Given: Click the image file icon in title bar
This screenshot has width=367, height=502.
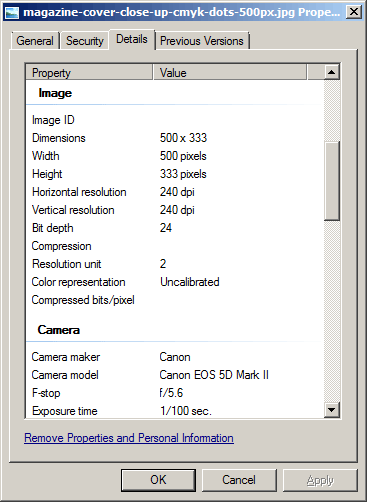Looking at the screenshot, I should point(12,12).
